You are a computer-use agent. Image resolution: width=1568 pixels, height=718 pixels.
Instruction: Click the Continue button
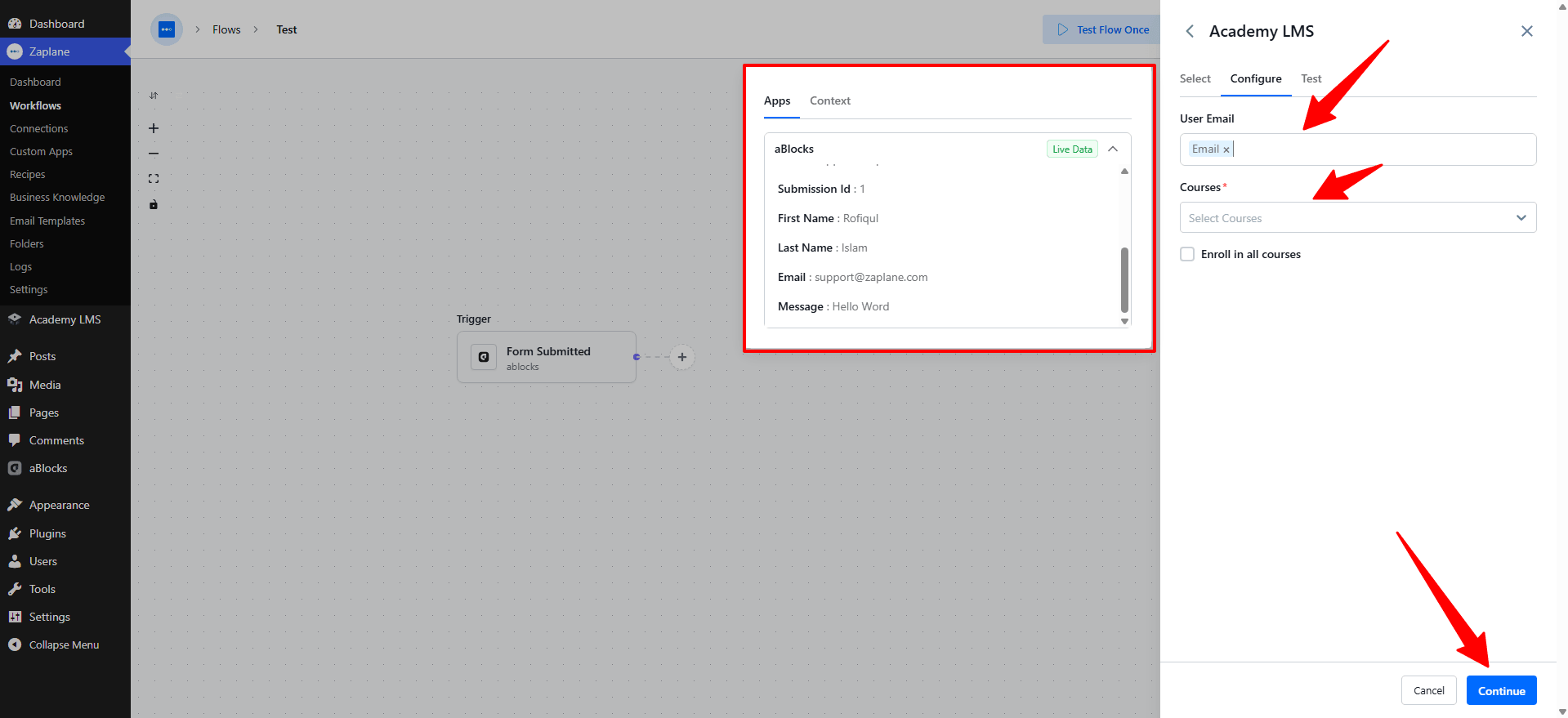pyautogui.click(x=1502, y=690)
